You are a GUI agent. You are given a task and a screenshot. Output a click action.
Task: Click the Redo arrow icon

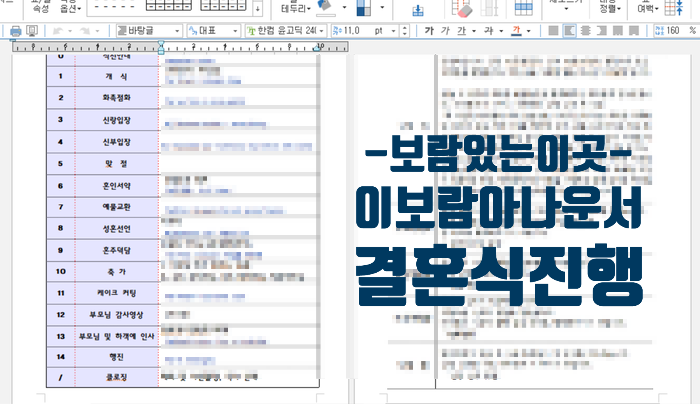click(x=85, y=31)
